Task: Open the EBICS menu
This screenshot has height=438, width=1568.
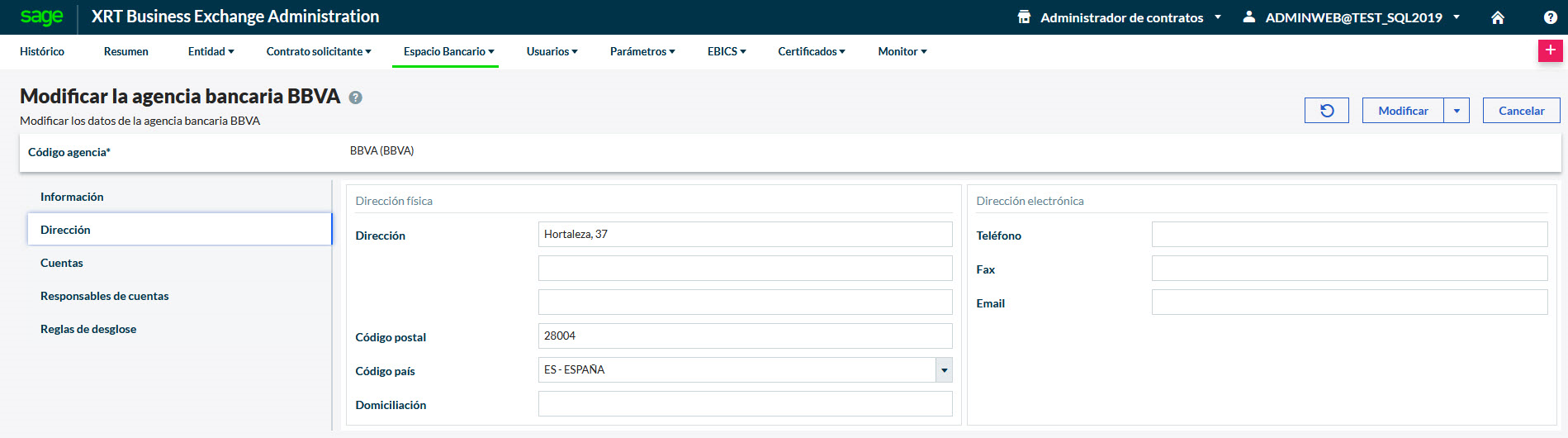Action: point(726,51)
